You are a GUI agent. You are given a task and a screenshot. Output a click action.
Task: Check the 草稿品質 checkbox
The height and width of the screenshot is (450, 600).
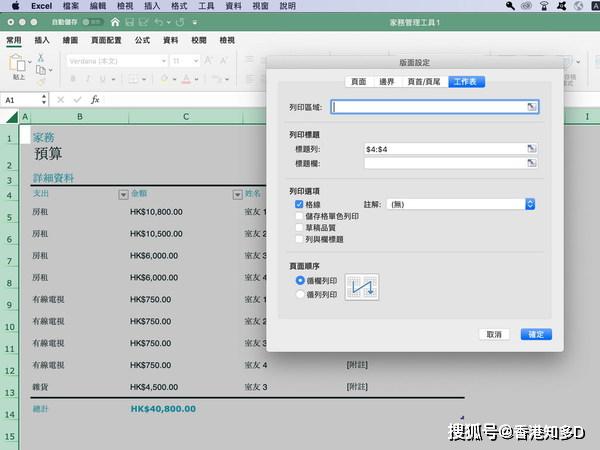click(299, 228)
